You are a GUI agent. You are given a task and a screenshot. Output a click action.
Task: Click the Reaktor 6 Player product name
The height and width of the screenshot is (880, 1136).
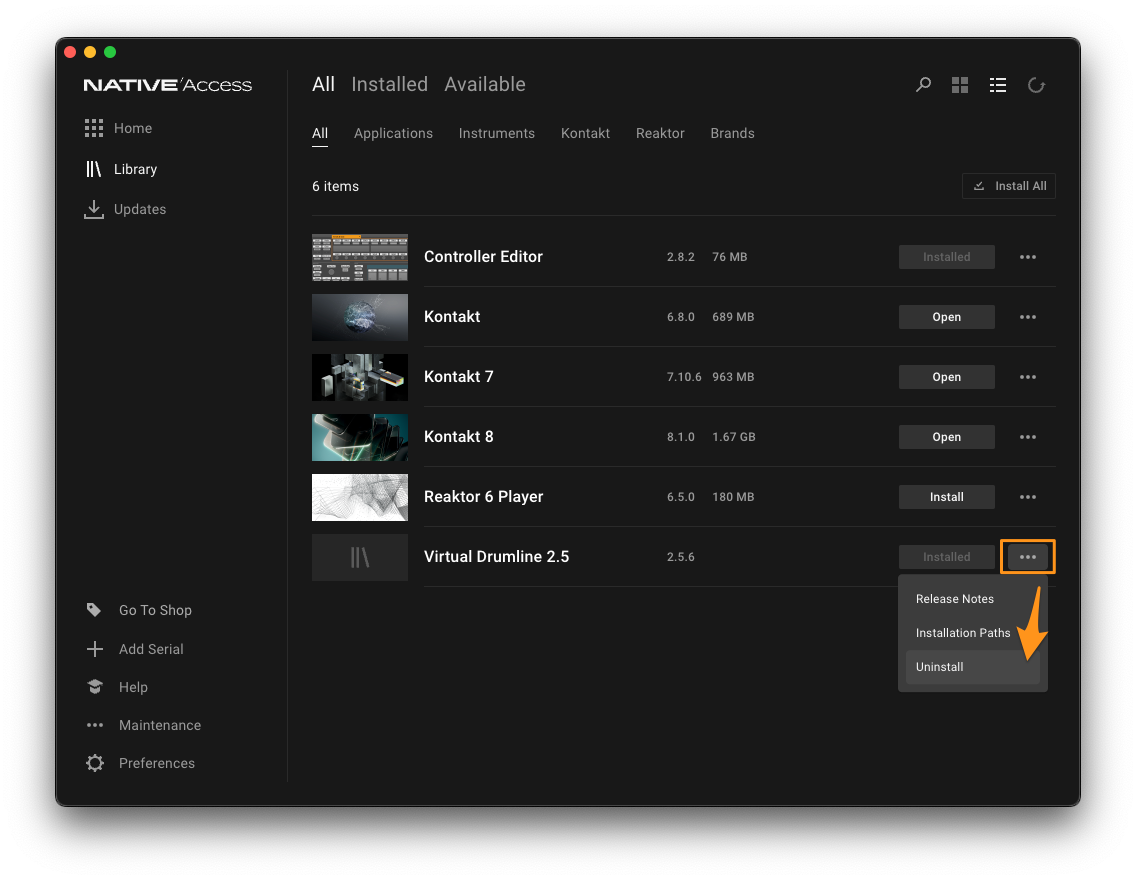click(x=483, y=497)
